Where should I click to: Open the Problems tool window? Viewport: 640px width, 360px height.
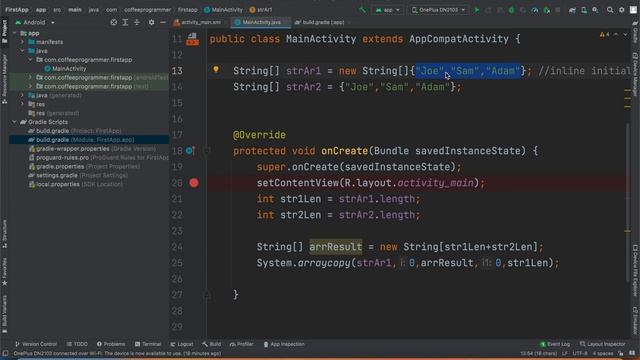111,344
